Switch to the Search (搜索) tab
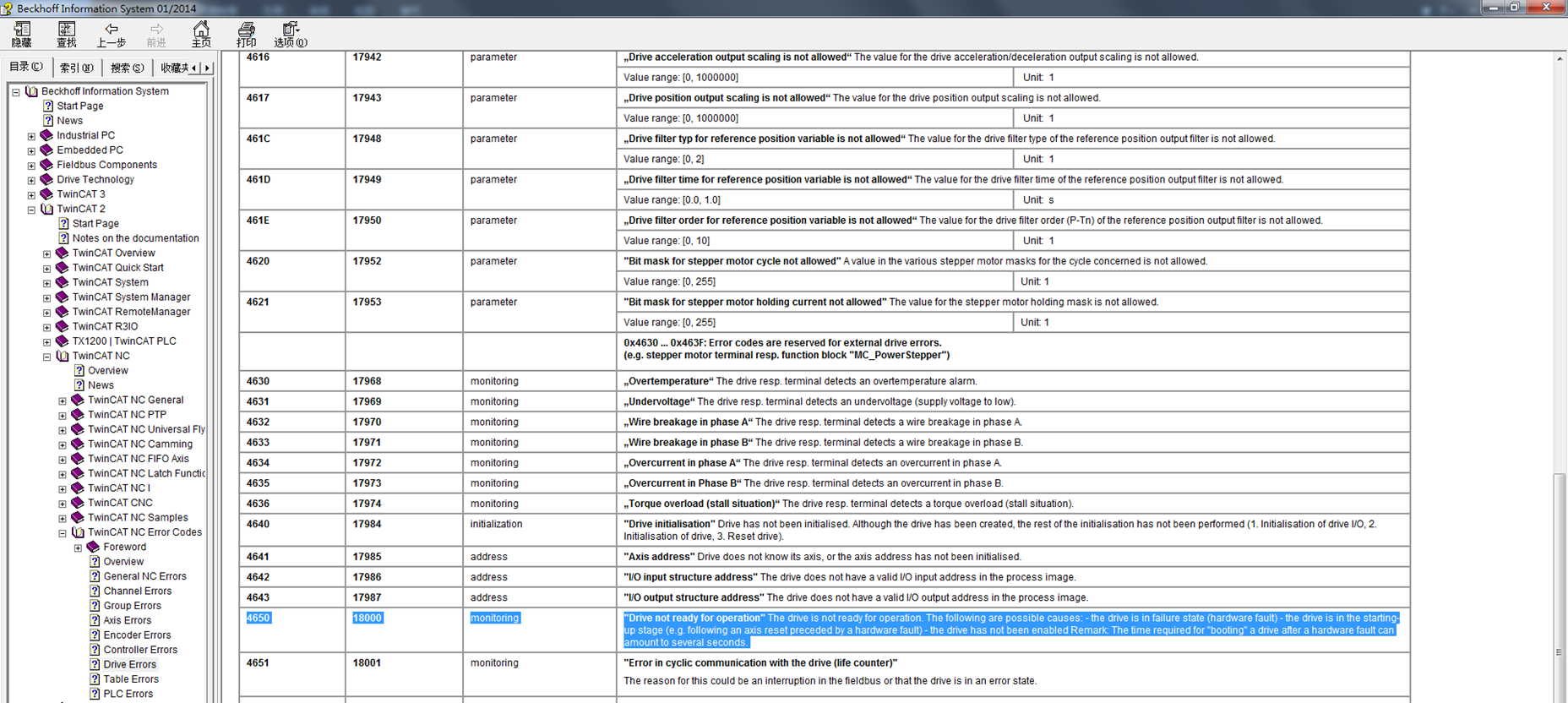The height and width of the screenshot is (703, 1568). coord(128,68)
